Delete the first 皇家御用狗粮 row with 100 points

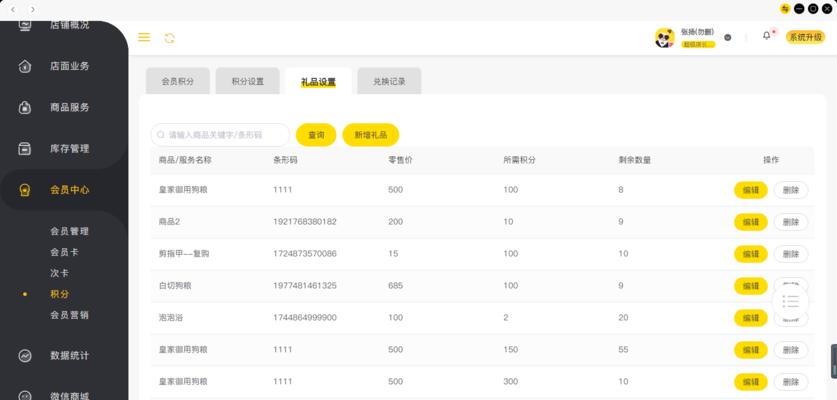click(x=791, y=190)
